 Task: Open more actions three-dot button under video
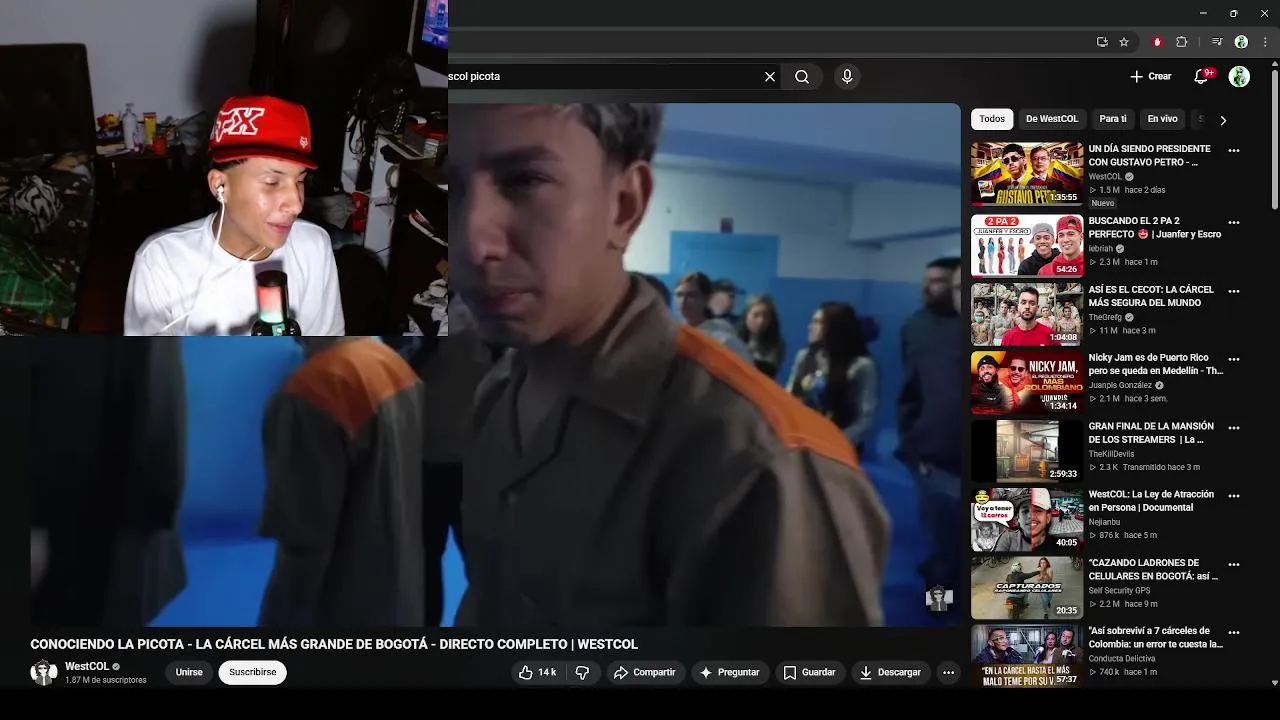tap(949, 673)
